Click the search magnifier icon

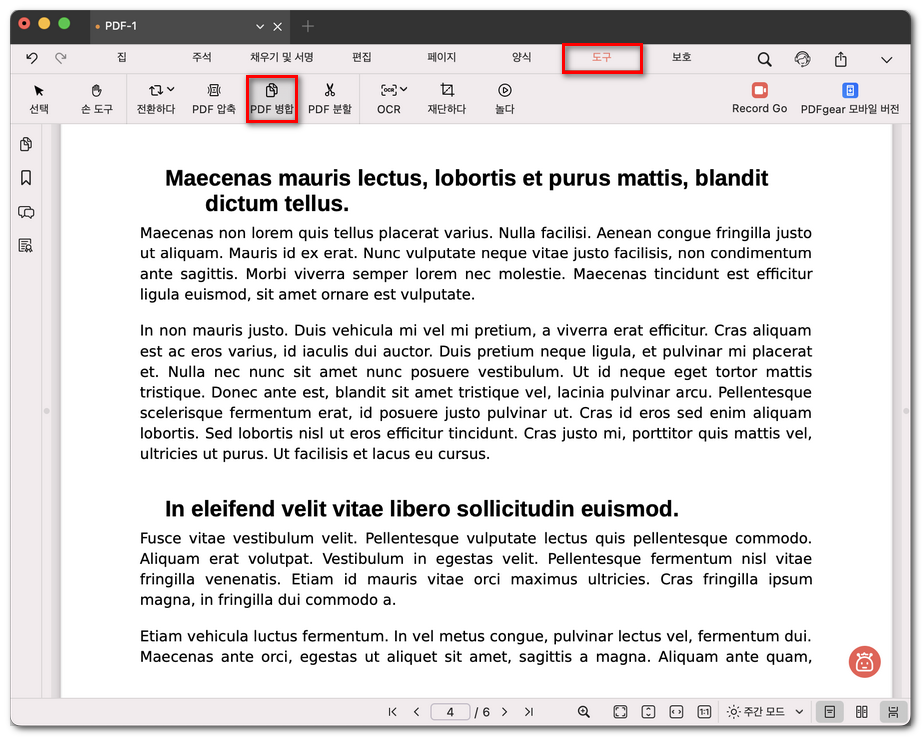click(764, 59)
